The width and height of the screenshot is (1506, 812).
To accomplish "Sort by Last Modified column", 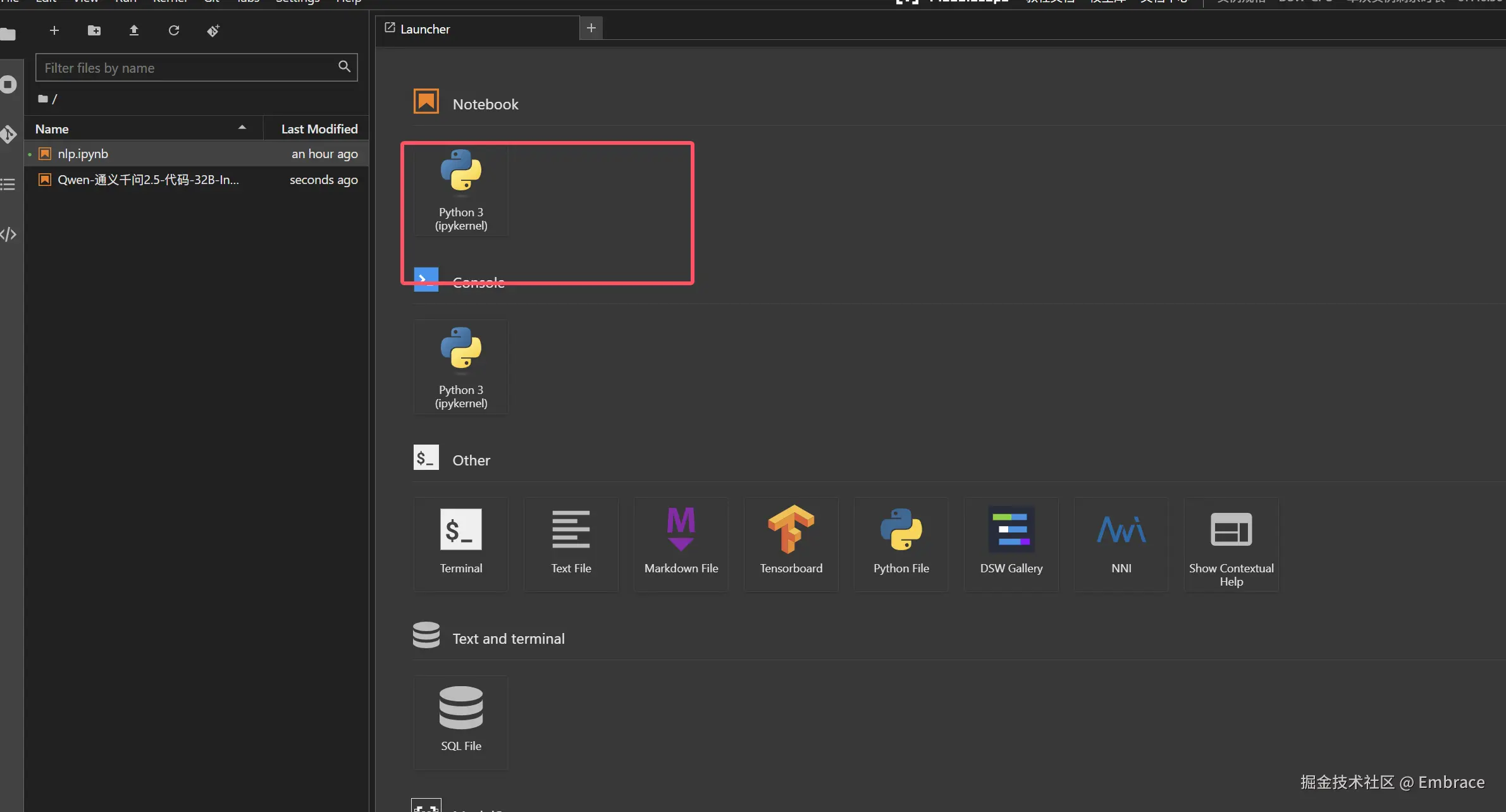I will tap(319, 129).
